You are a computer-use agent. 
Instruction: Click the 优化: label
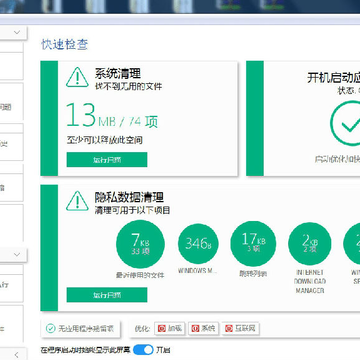[x=142, y=329]
